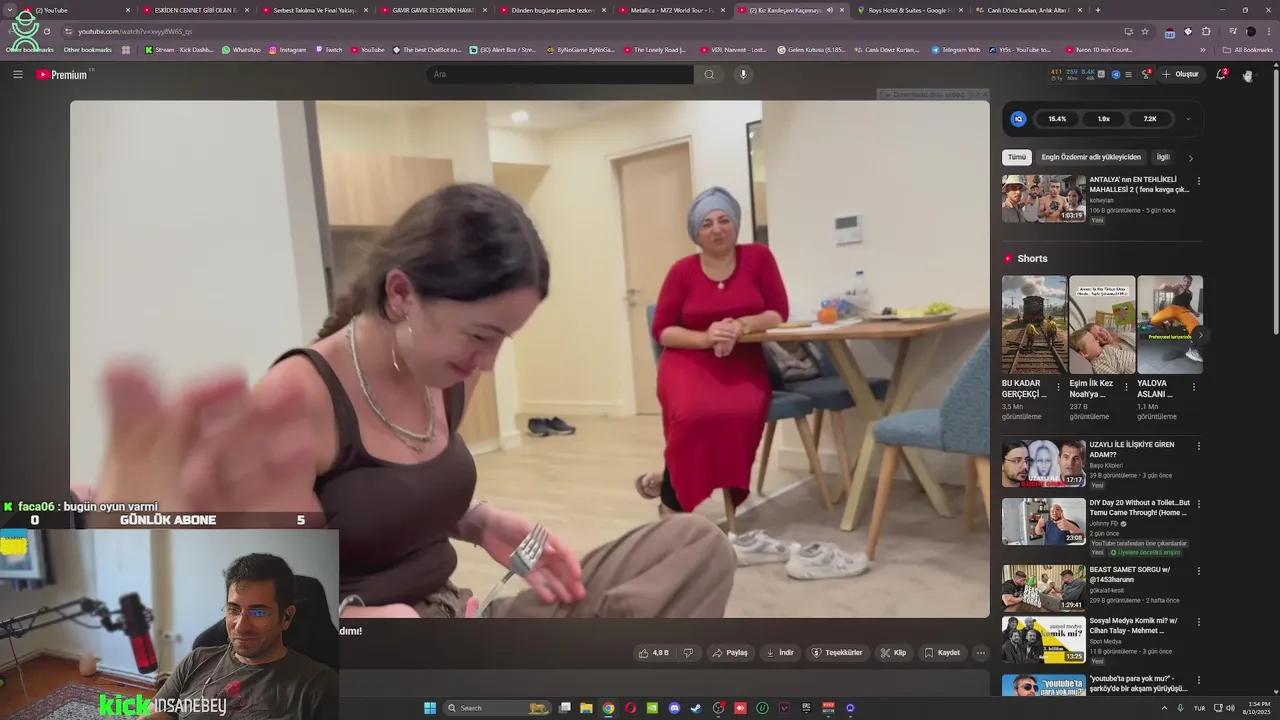Viewport: 1280px width, 720px height.
Task: Click the YouTube Ara search field
Action: (x=560, y=74)
